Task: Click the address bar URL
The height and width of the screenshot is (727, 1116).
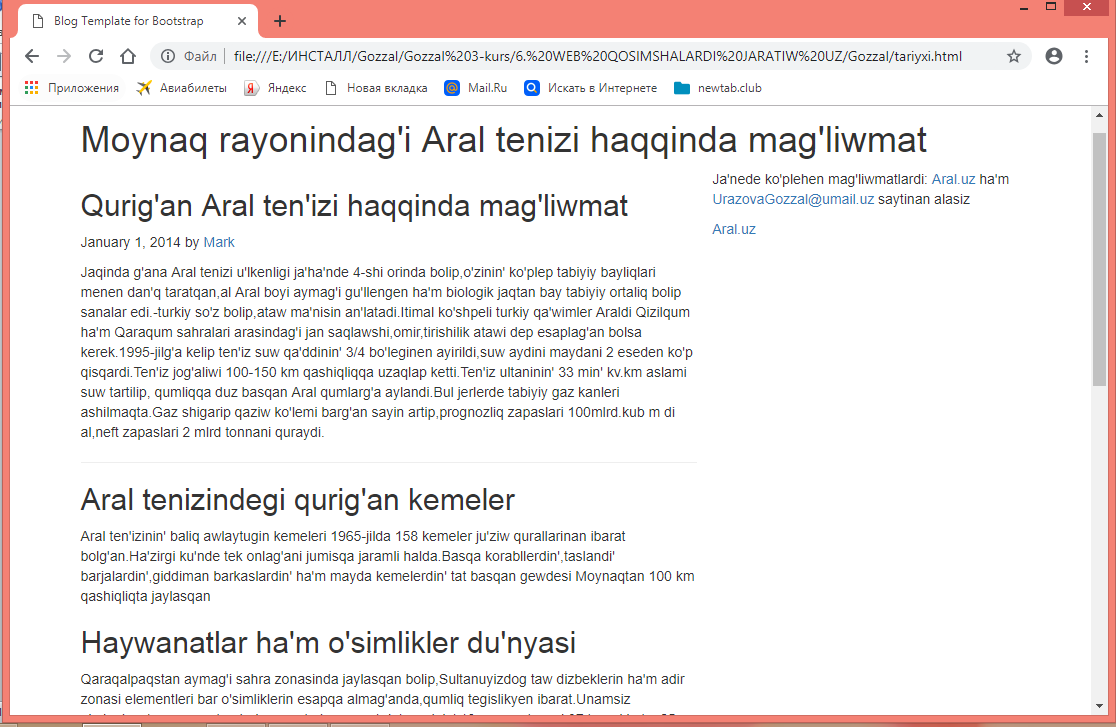Action: pos(598,56)
